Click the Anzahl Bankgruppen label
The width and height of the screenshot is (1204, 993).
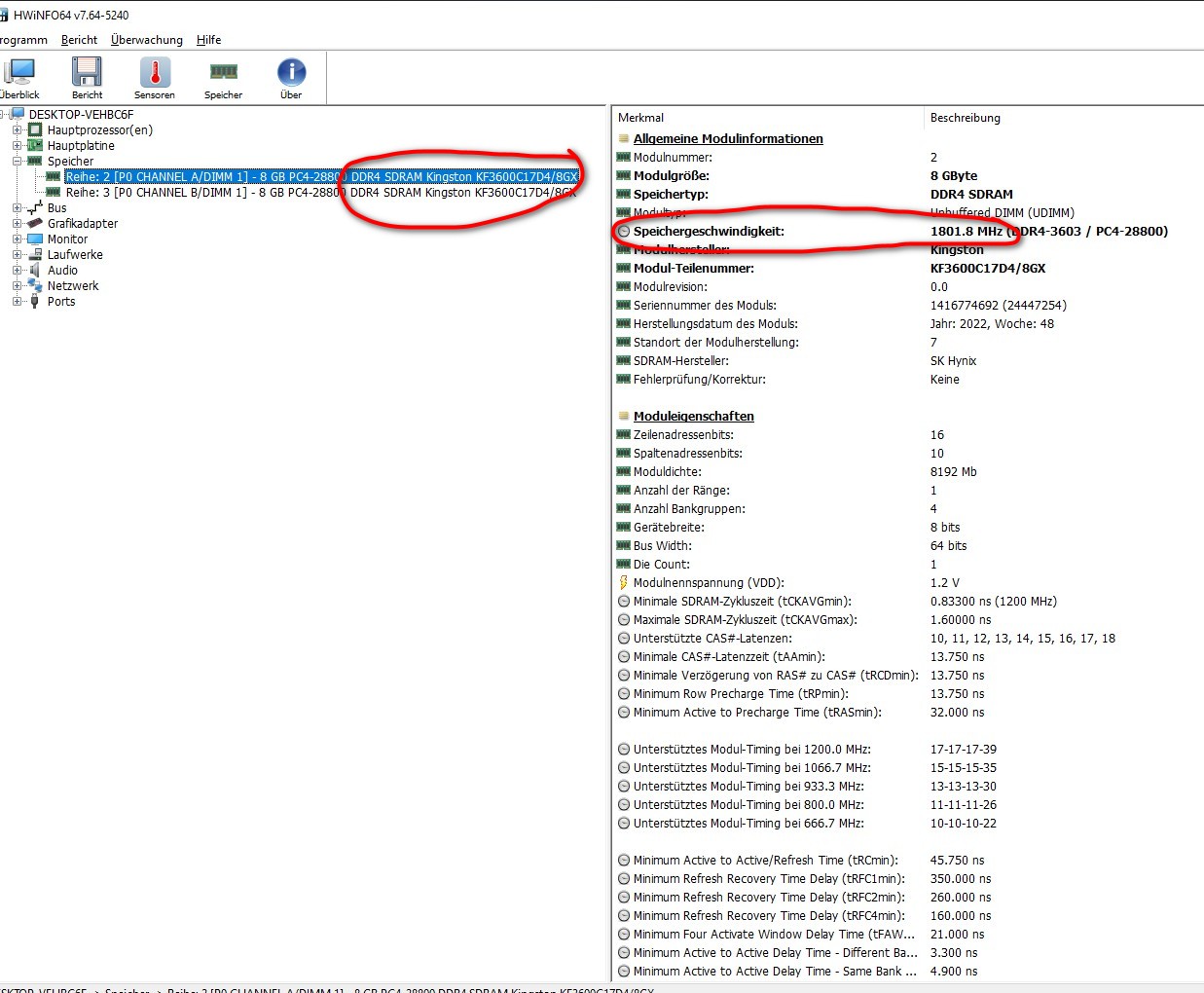point(689,509)
